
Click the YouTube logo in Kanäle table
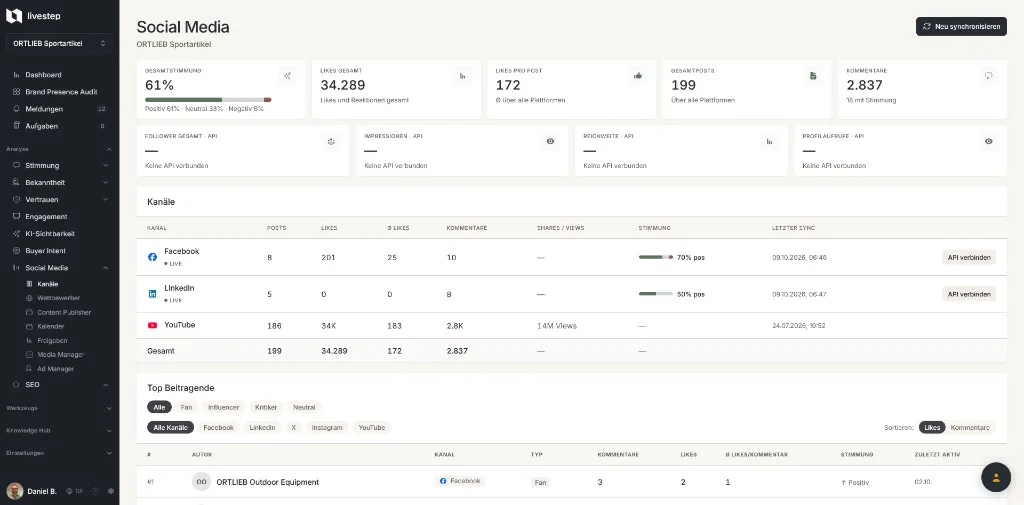click(152, 325)
